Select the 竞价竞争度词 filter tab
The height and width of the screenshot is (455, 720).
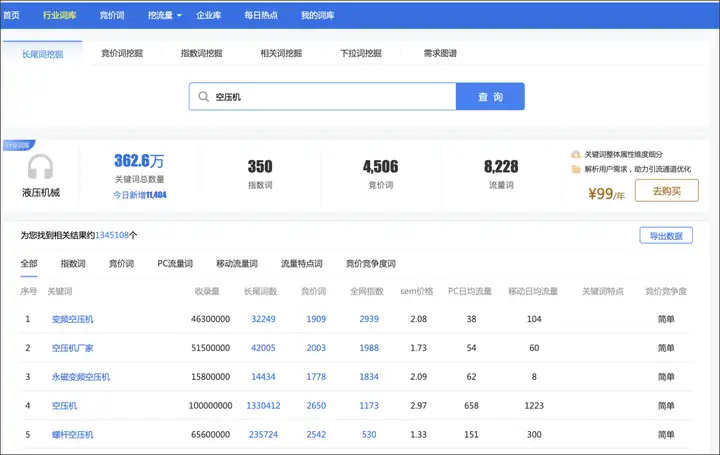coord(371,264)
